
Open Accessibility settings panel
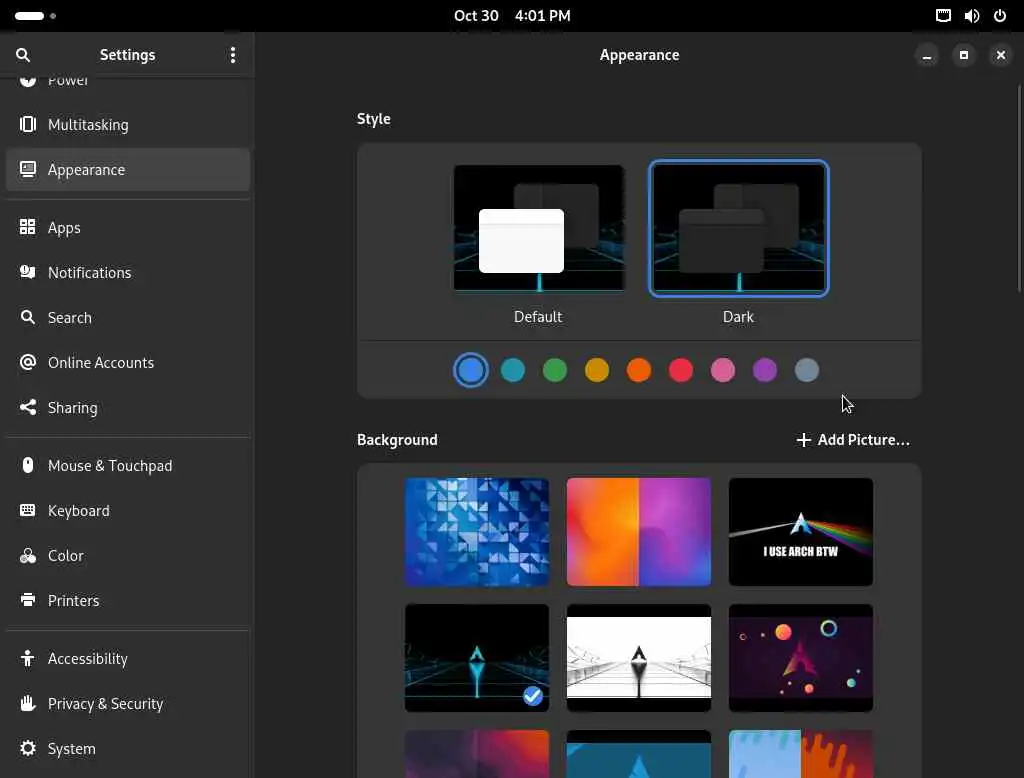coord(128,658)
